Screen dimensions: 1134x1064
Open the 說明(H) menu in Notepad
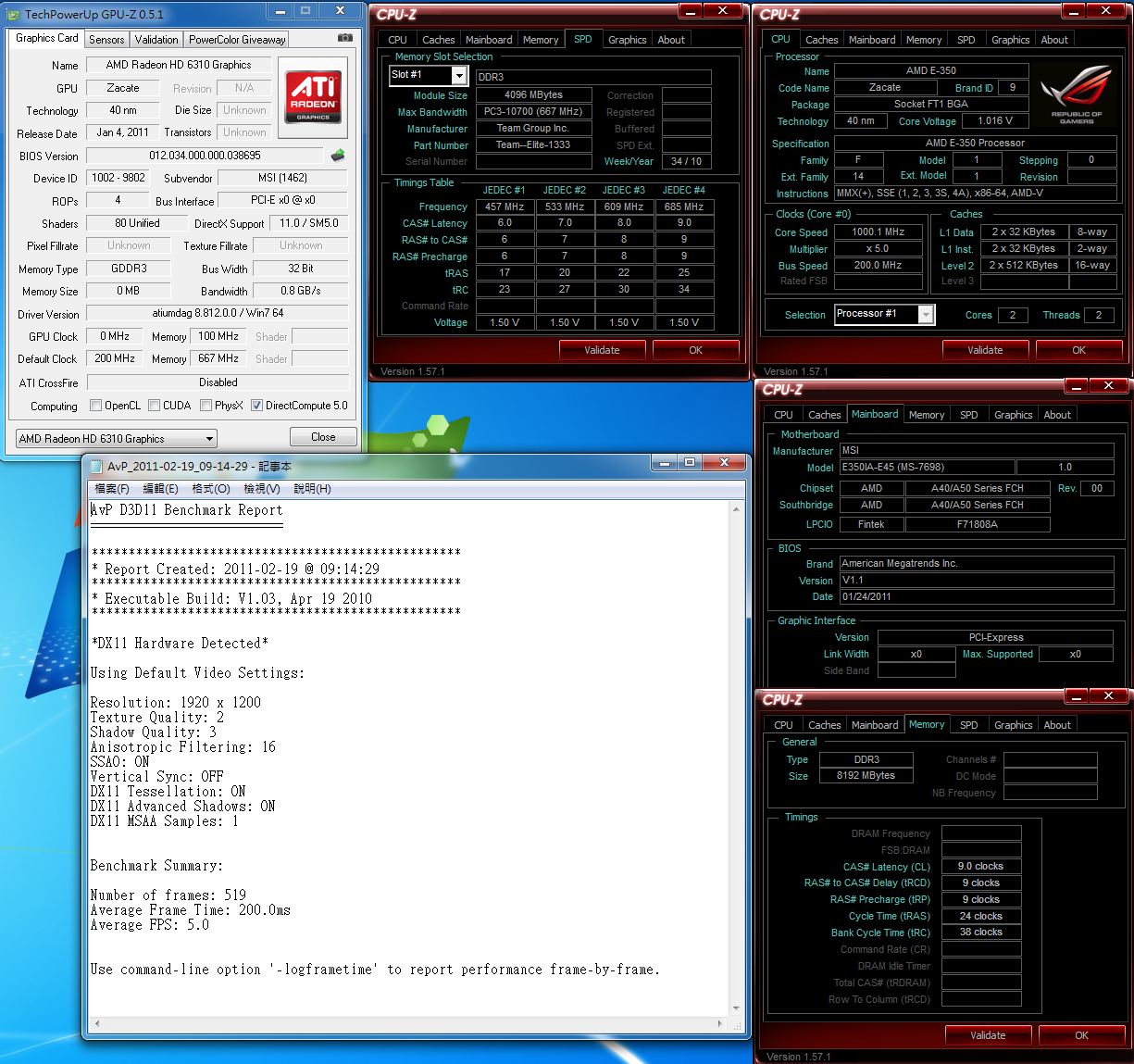coord(312,488)
